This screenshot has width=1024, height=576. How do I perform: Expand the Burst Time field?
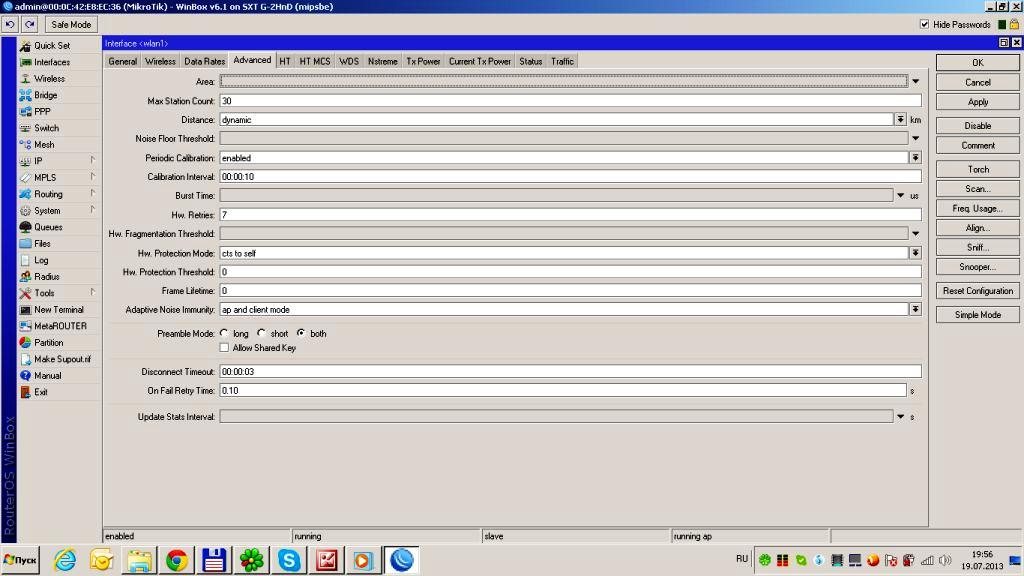coord(901,195)
